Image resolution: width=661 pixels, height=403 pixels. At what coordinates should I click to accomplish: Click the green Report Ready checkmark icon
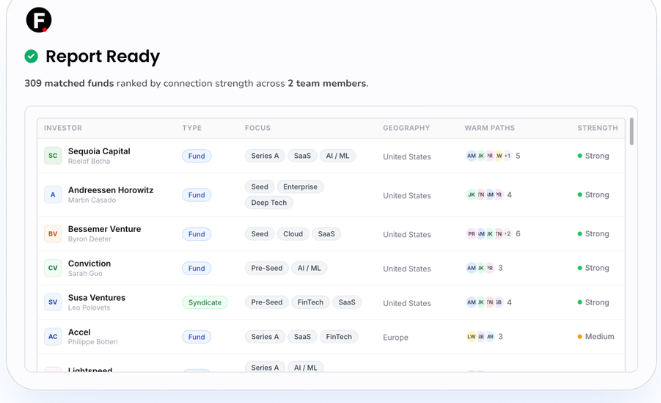pos(31,56)
